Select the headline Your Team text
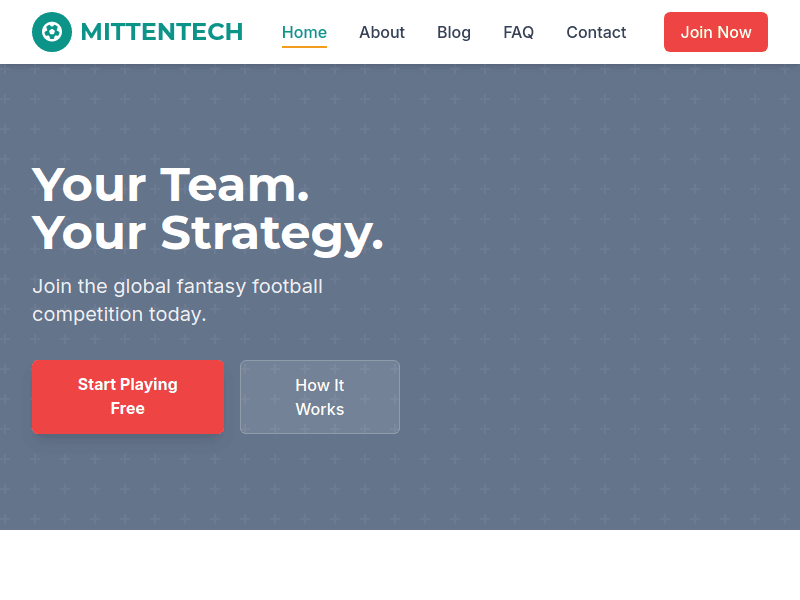Image resolution: width=800 pixels, height=600 pixels. point(170,185)
